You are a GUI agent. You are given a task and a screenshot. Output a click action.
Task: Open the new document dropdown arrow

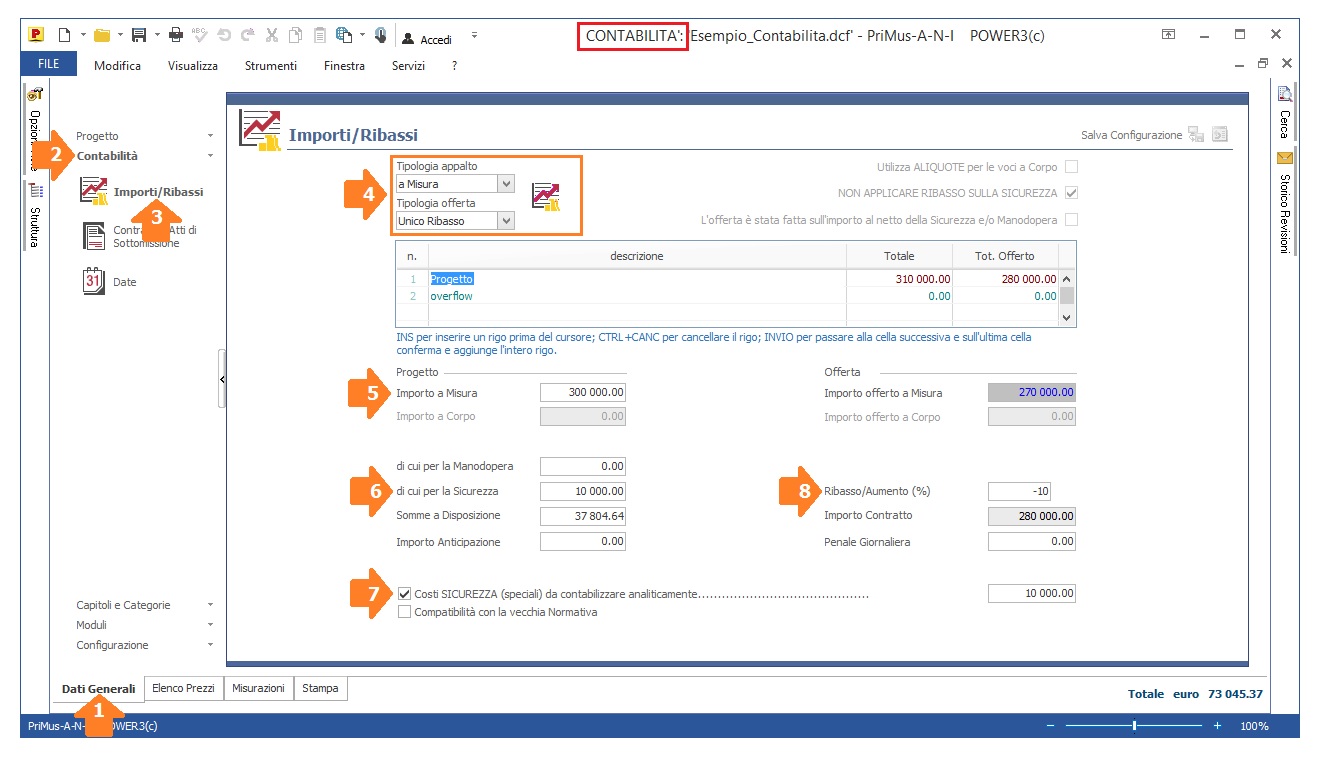pyautogui.click(x=81, y=35)
